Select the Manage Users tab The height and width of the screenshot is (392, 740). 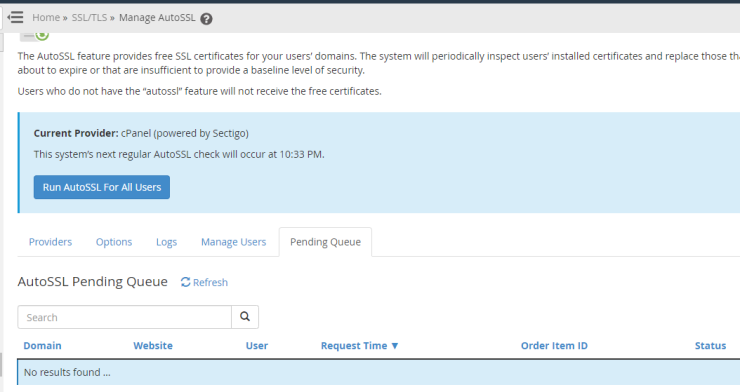tap(234, 242)
